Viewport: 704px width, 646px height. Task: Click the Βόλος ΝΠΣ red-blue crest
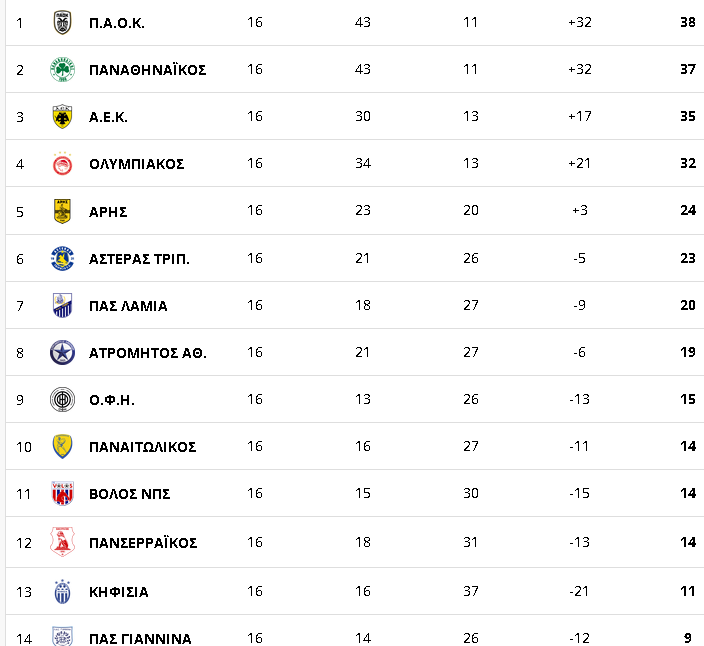62,493
